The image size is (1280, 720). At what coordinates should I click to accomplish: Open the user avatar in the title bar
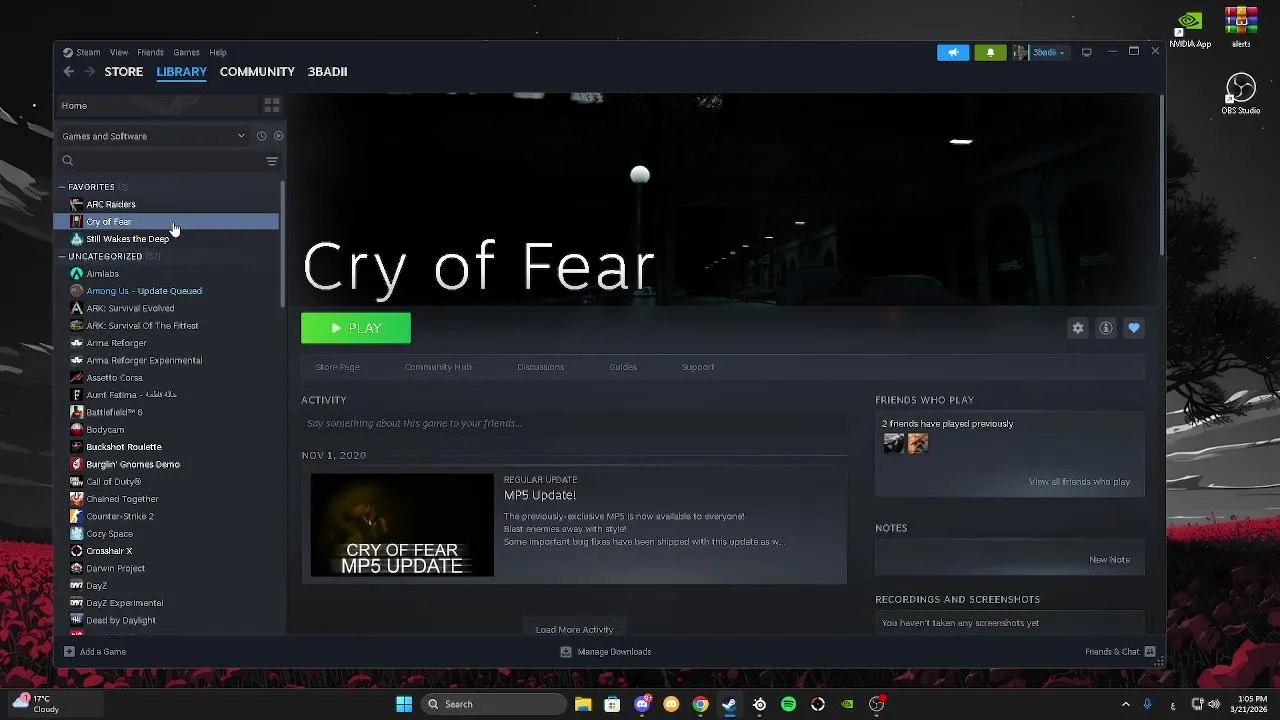pos(1020,52)
